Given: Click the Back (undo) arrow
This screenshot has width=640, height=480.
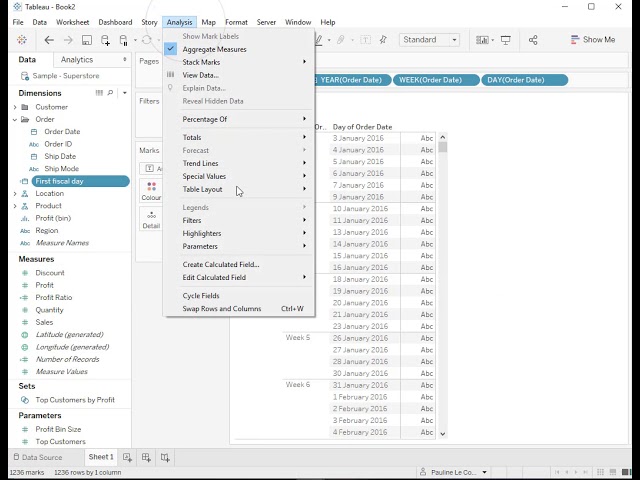Looking at the screenshot, I should click(49, 40).
